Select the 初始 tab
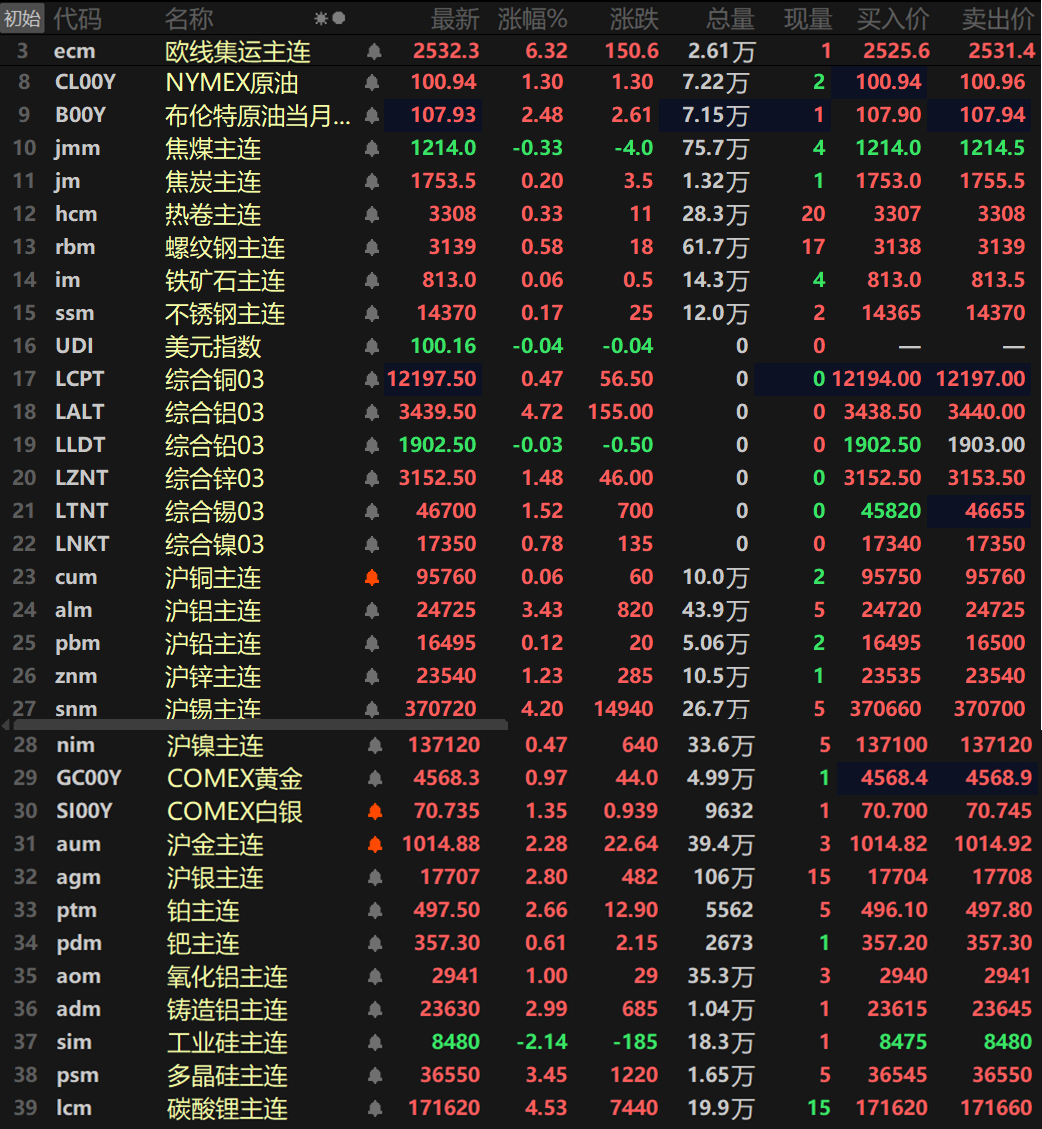This screenshot has height=1129, width=1042. pyautogui.click(x=23, y=18)
